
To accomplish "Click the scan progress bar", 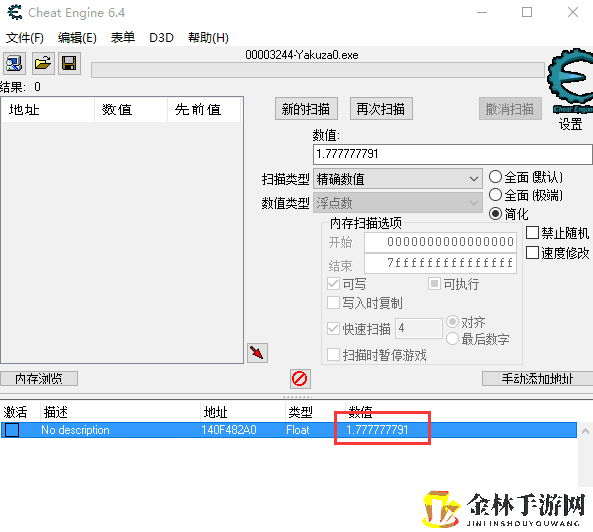I will pyautogui.click(x=318, y=70).
